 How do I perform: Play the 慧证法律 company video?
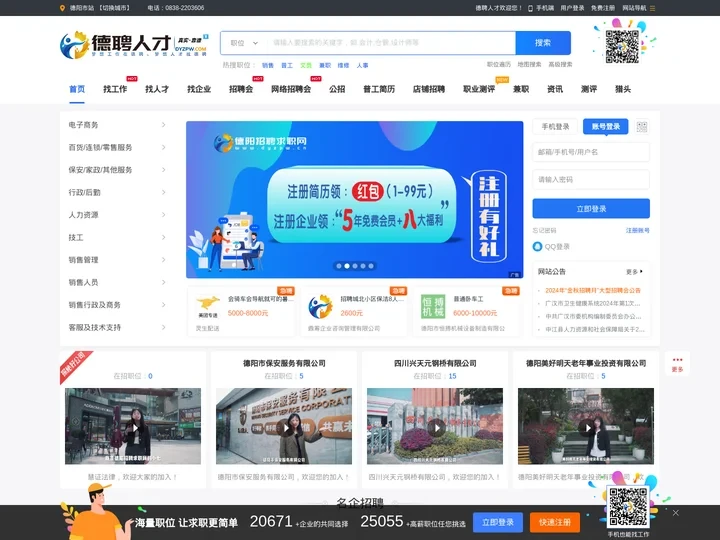pos(135,428)
